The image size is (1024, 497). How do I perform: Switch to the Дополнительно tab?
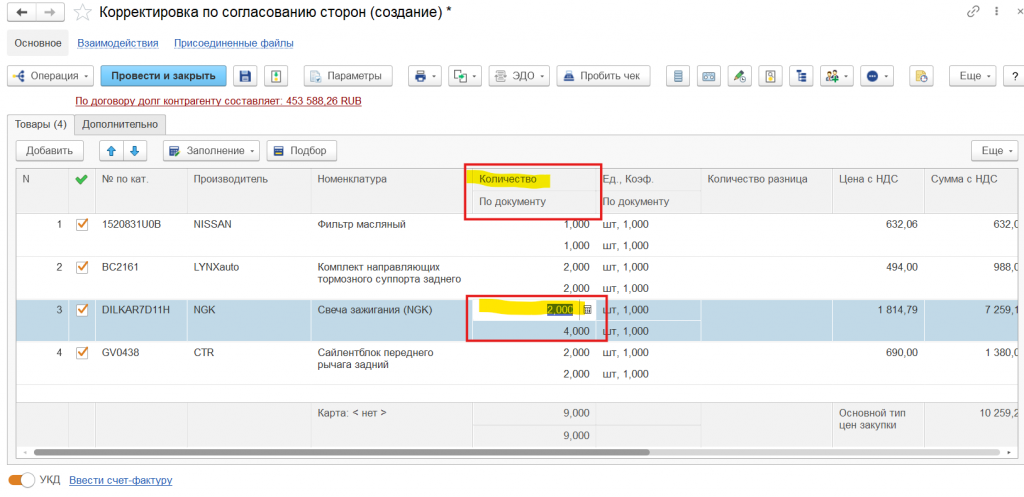coord(120,124)
